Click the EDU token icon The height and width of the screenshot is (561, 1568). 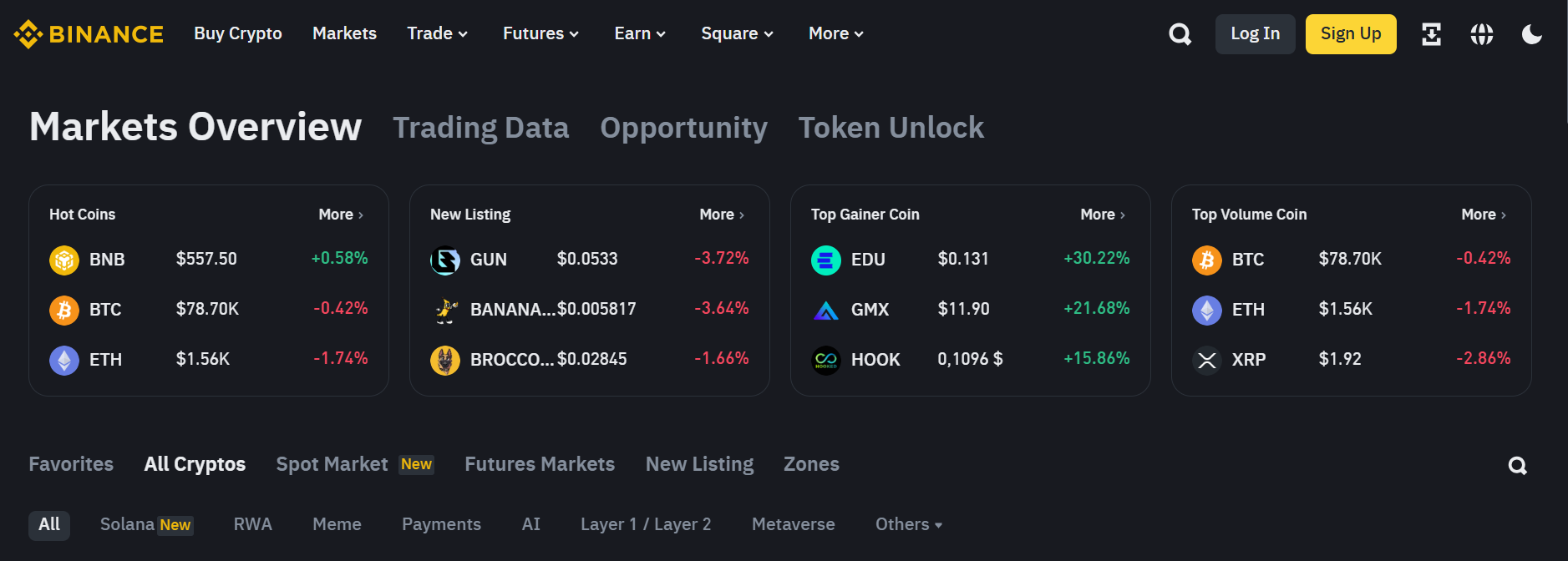pyautogui.click(x=826, y=260)
